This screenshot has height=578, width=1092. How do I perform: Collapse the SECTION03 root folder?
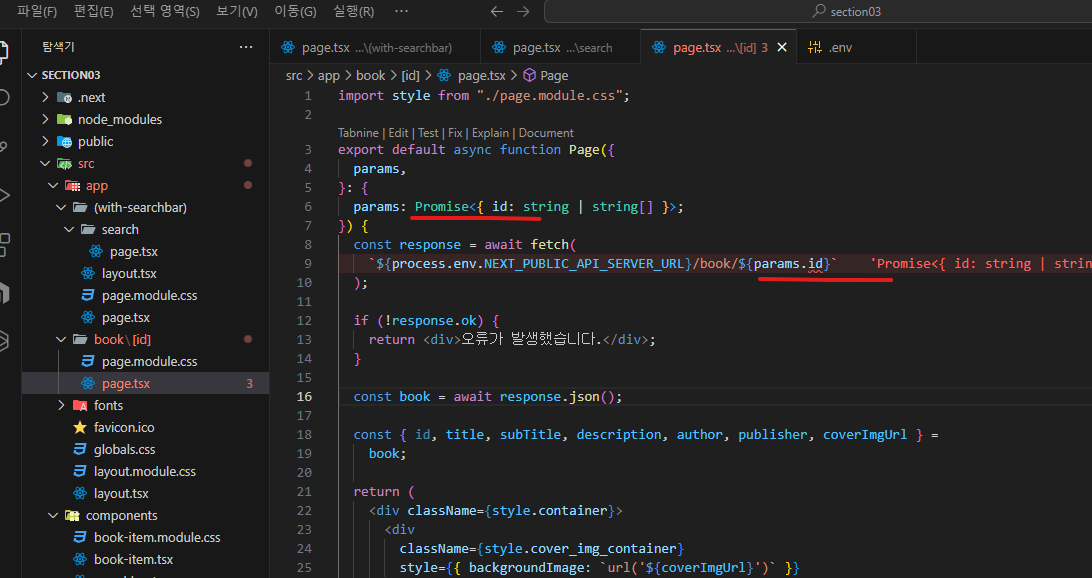[x=32, y=75]
